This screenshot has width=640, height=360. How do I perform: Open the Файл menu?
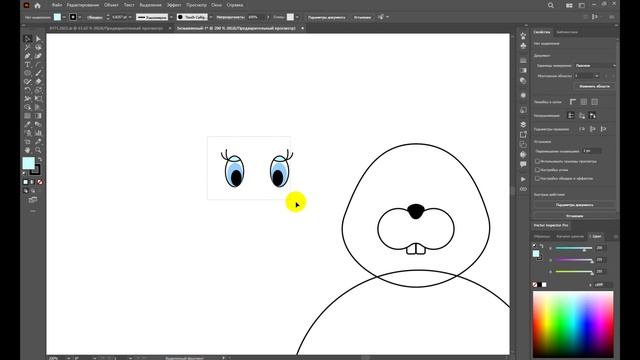pos(57,5)
